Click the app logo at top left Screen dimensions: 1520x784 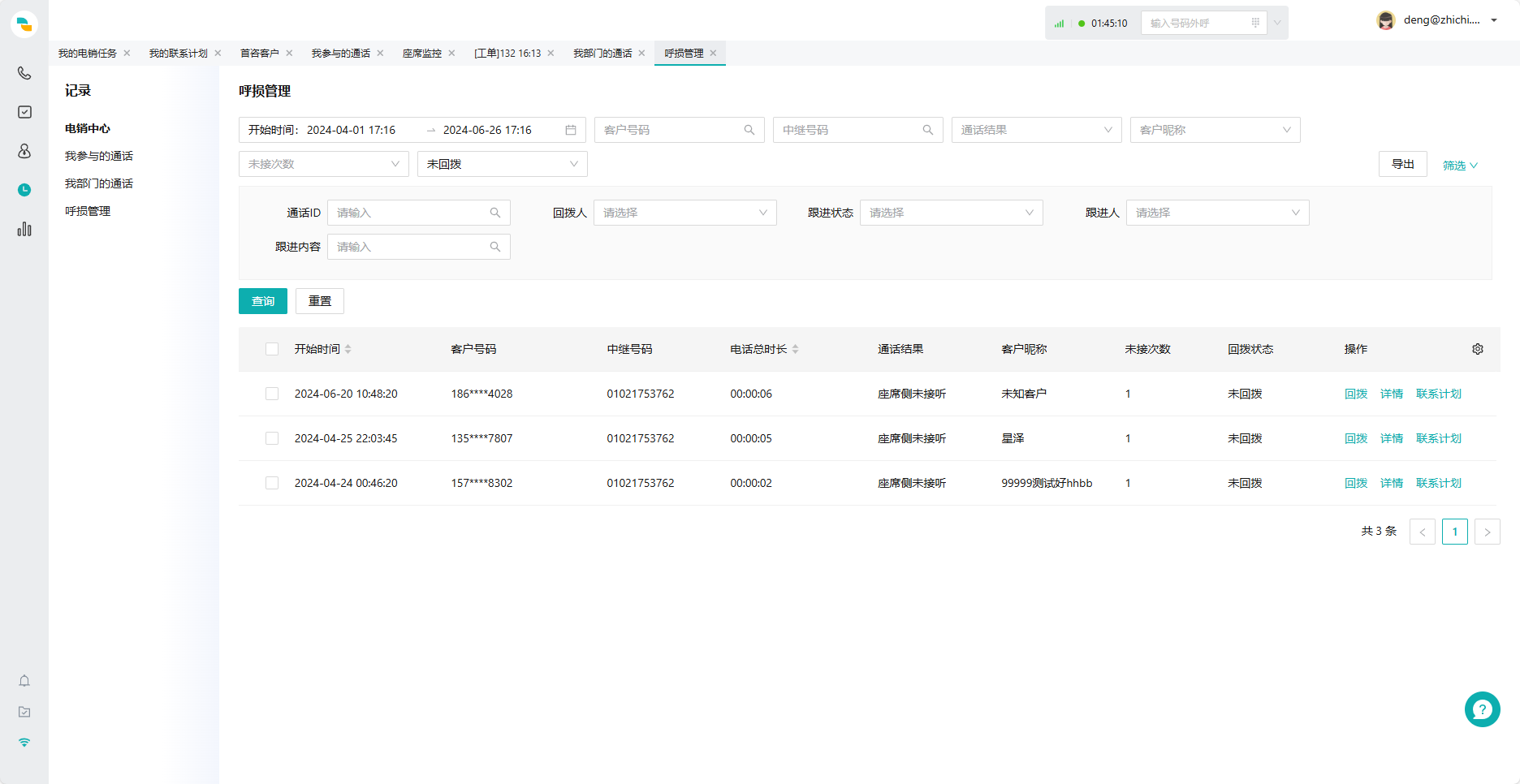click(24, 24)
